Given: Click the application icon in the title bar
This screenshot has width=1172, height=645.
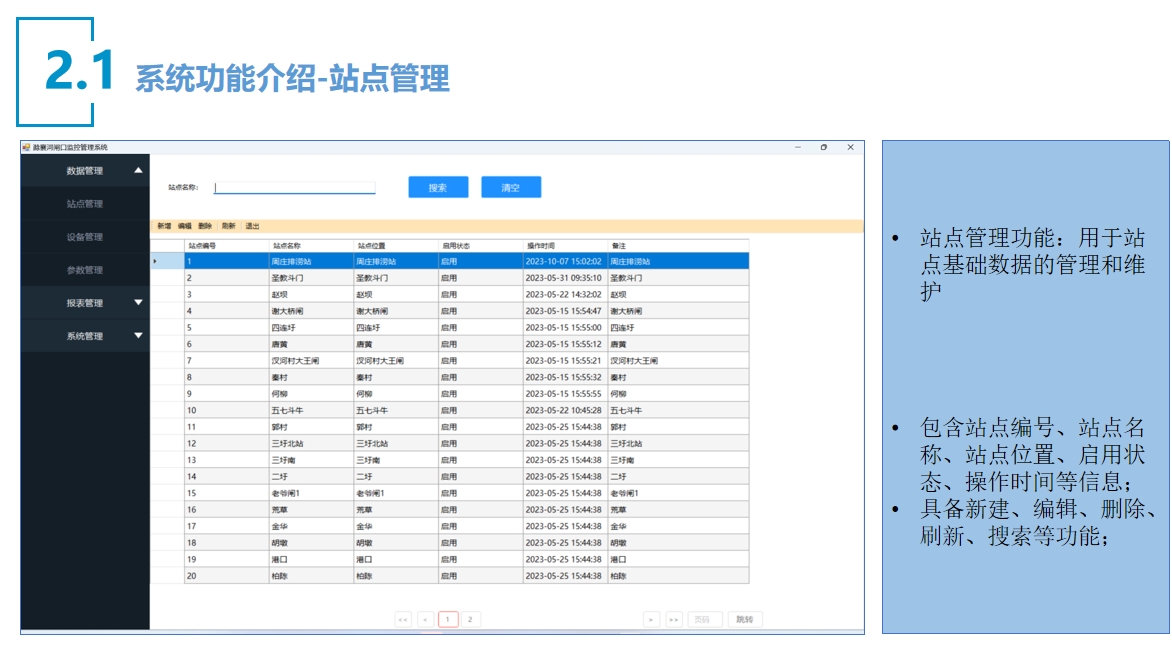Looking at the screenshot, I should (x=27, y=147).
